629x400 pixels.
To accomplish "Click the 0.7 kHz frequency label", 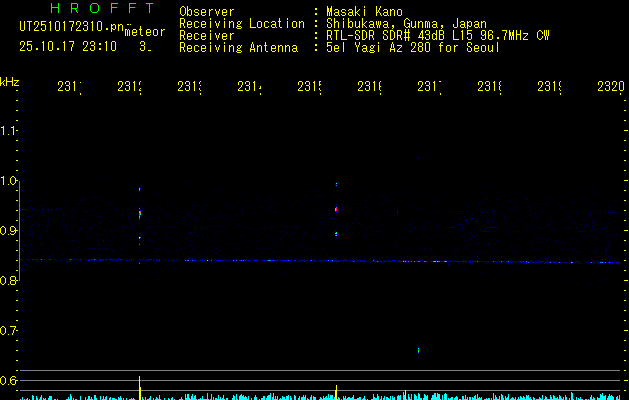I will point(8,331).
